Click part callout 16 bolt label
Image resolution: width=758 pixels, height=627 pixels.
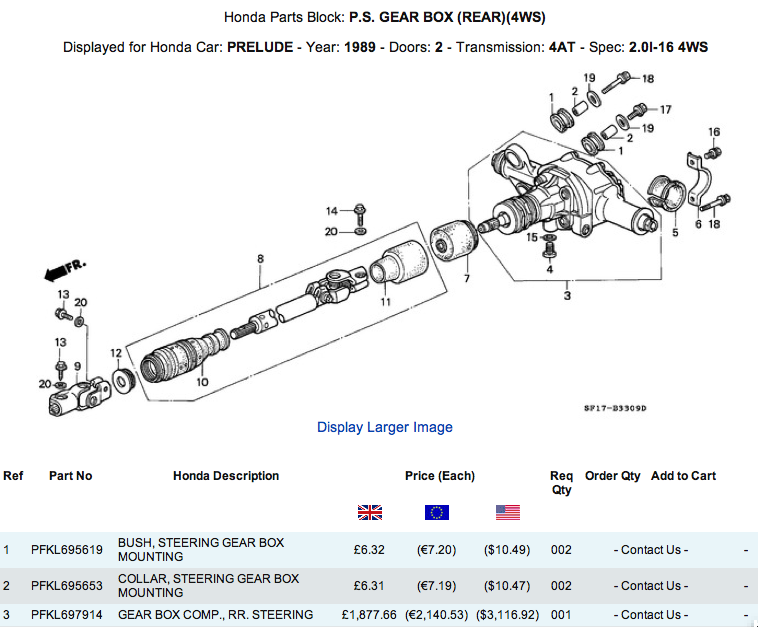[714, 132]
